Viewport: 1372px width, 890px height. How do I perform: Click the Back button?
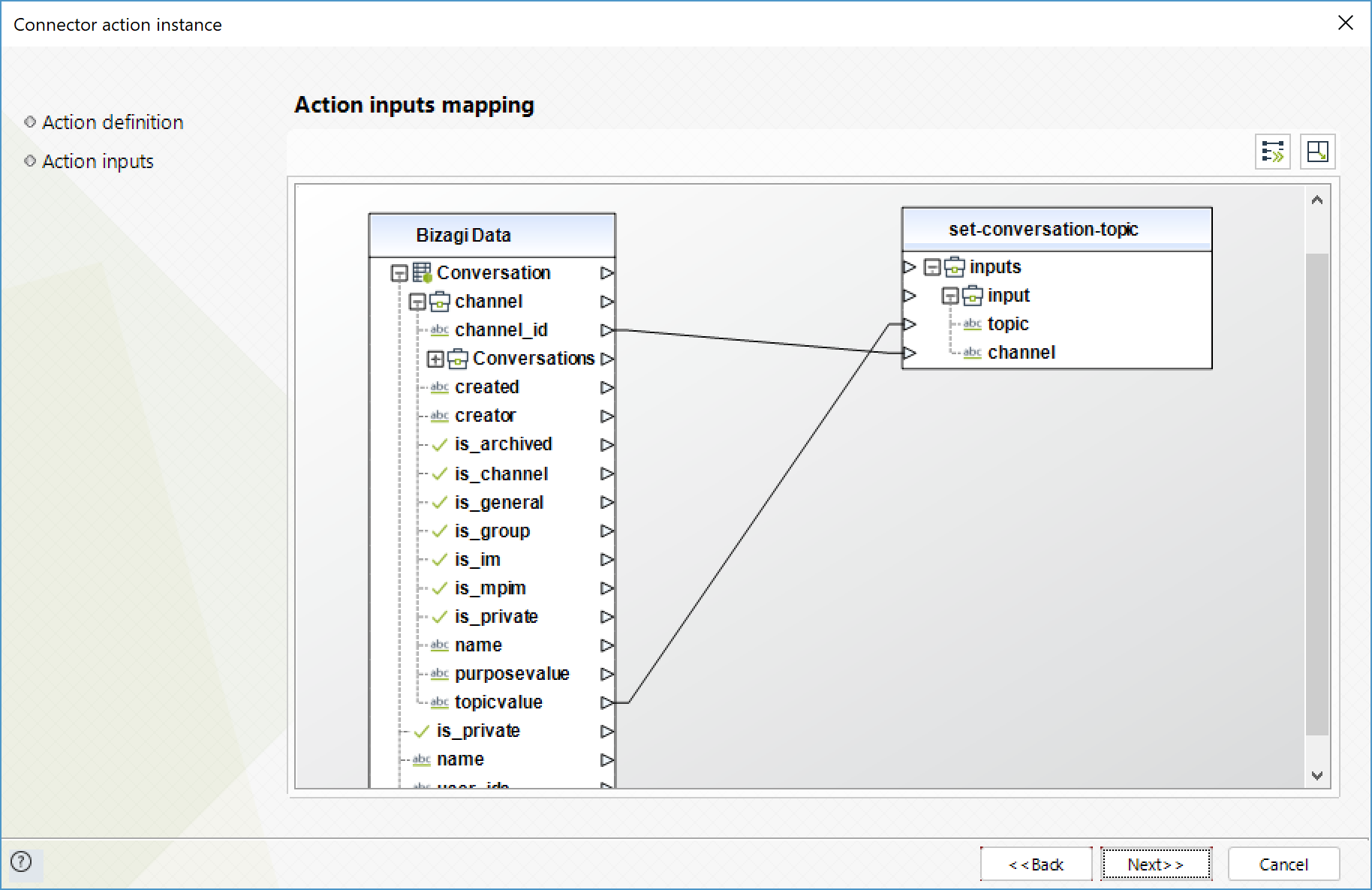(x=1036, y=864)
